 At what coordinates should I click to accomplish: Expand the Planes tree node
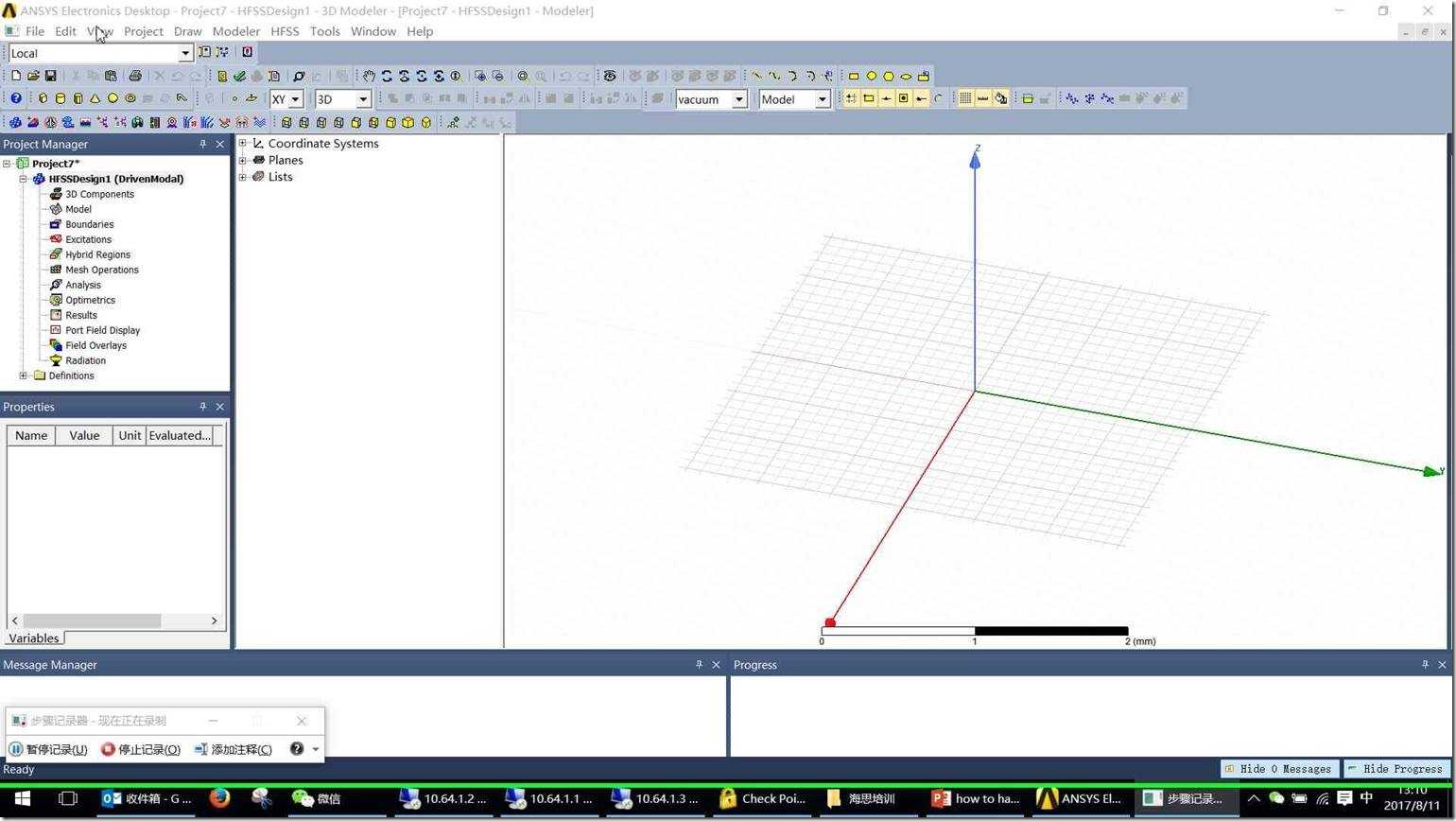pos(243,160)
